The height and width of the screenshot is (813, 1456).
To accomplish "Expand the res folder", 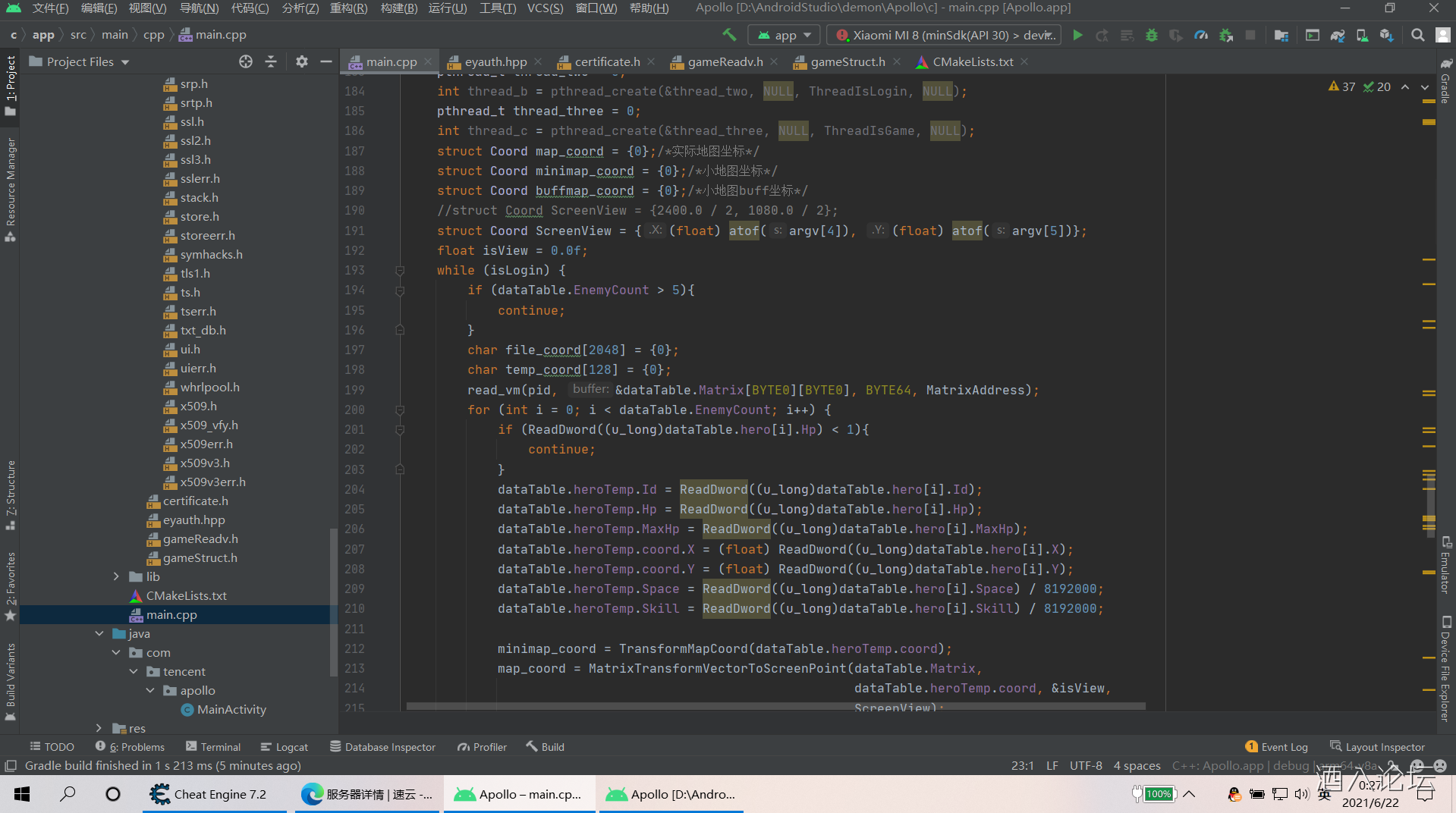I will (x=99, y=728).
